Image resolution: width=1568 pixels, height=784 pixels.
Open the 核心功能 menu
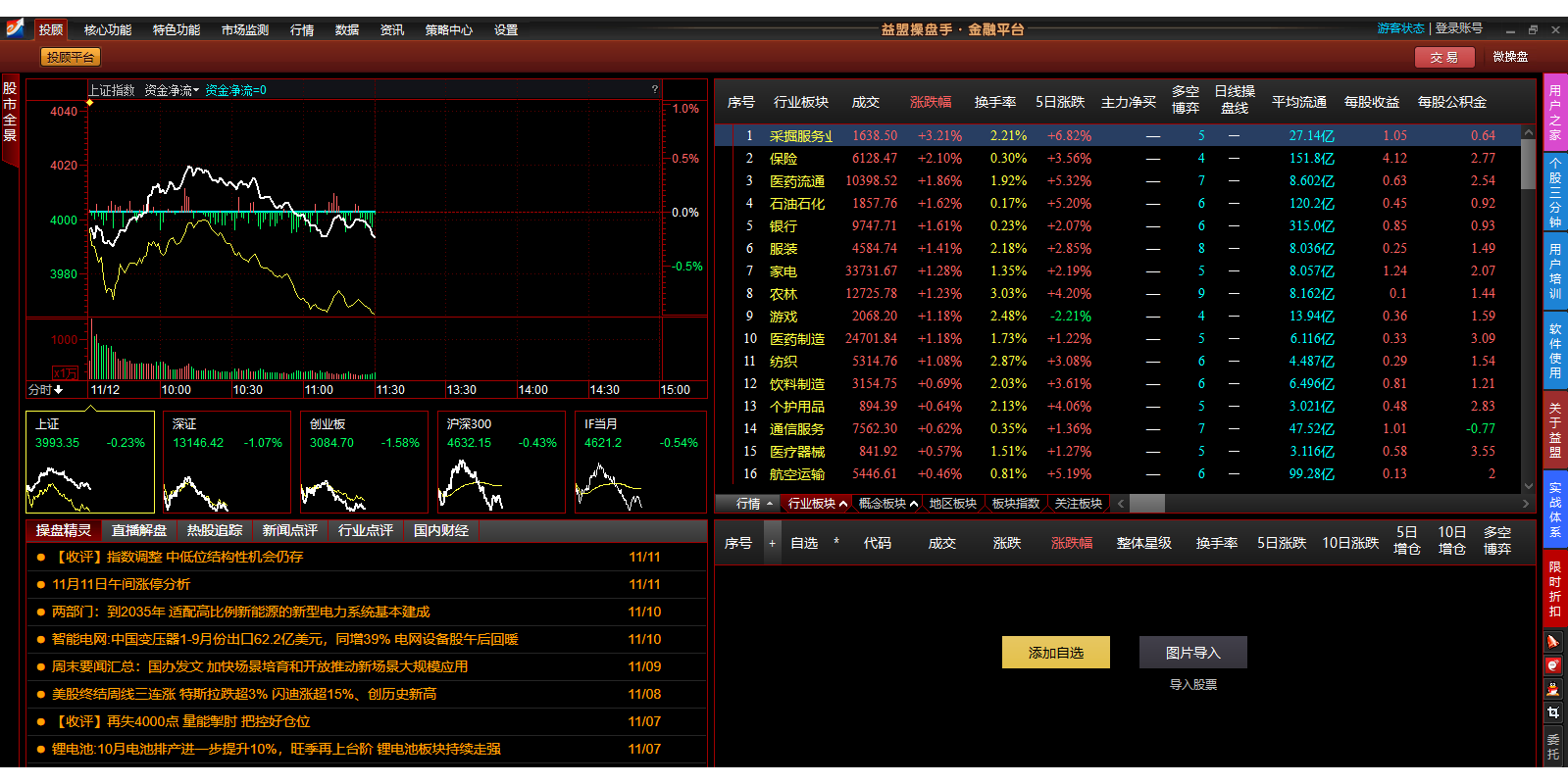point(108,30)
